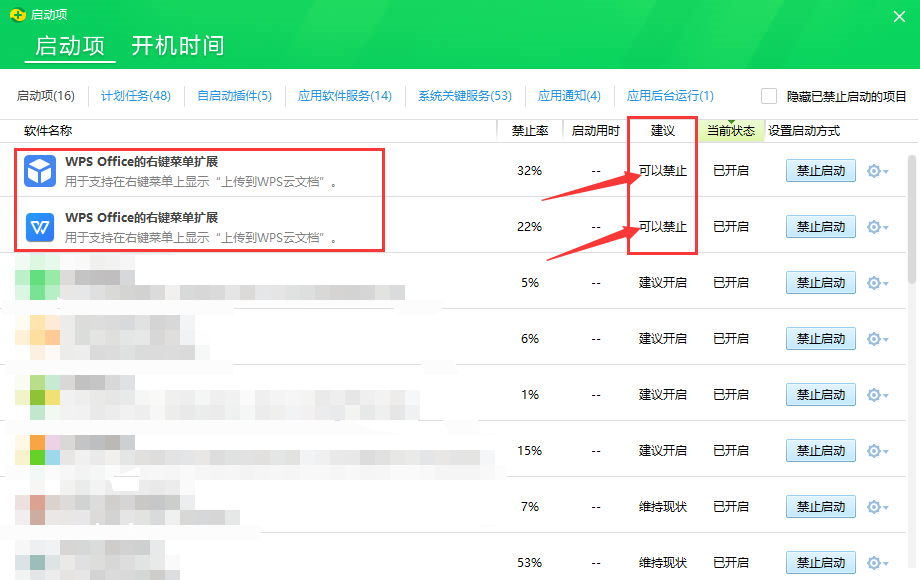Select the 1% disable rate cell
The image size is (920, 580).
pyautogui.click(x=530, y=395)
